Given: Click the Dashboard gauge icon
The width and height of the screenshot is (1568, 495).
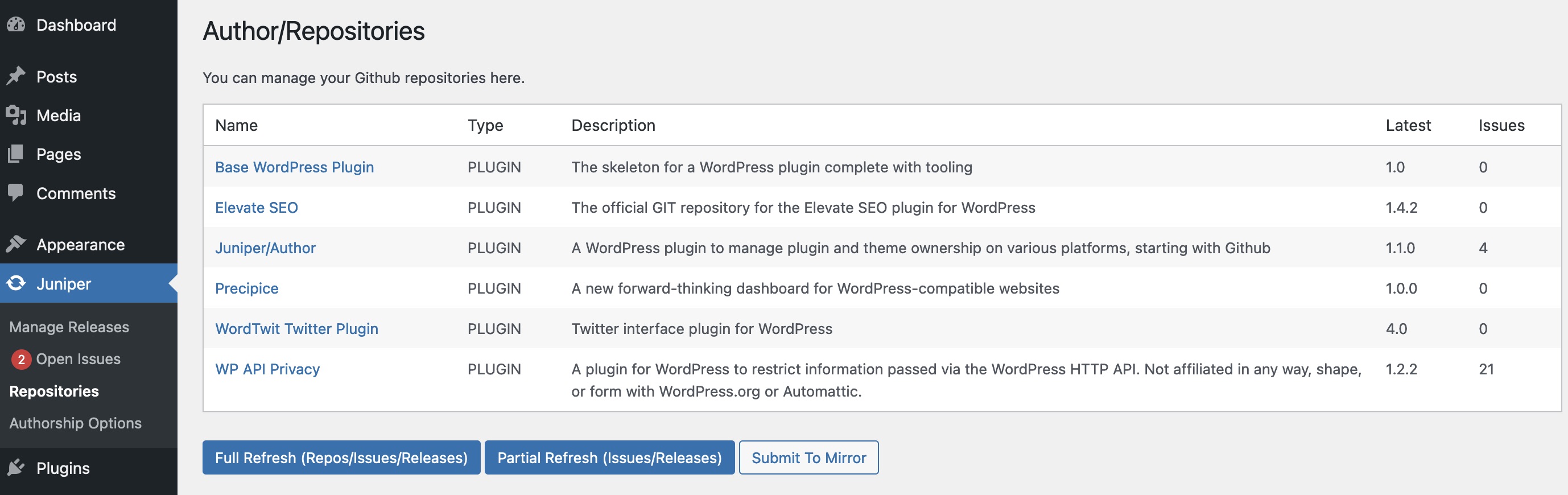Looking at the screenshot, I should point(16,25).
